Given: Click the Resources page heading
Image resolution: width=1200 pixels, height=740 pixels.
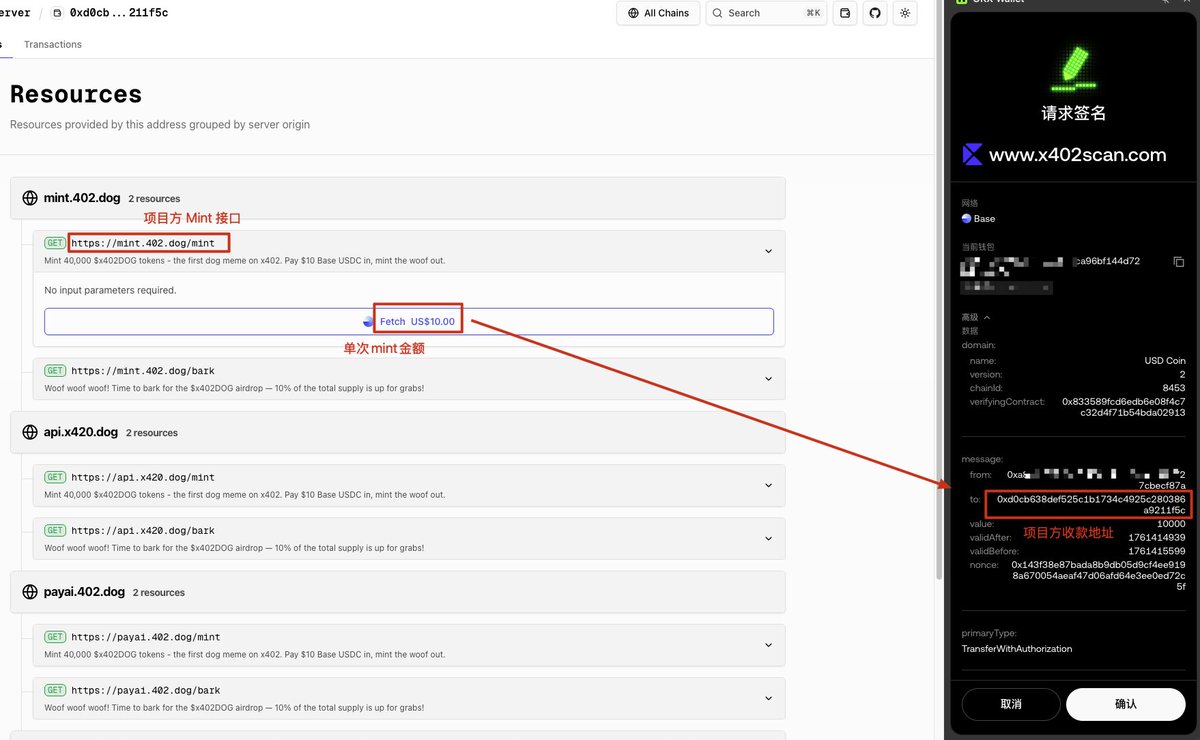Looking at the screenshot, I should click(76, 94).
